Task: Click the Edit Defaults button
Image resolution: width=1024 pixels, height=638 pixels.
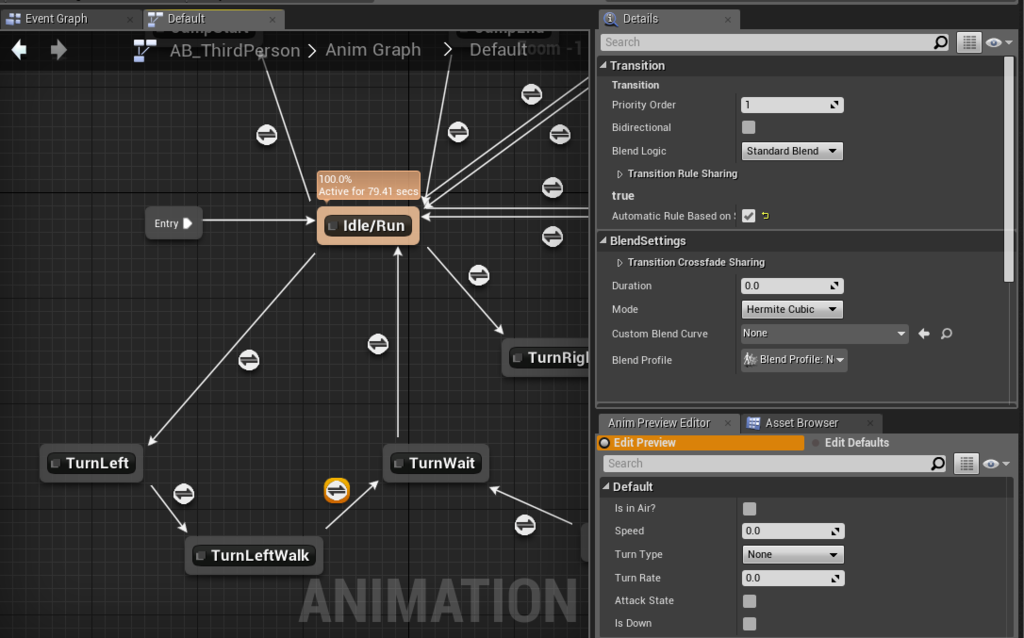Action: [x=856, y=443]
